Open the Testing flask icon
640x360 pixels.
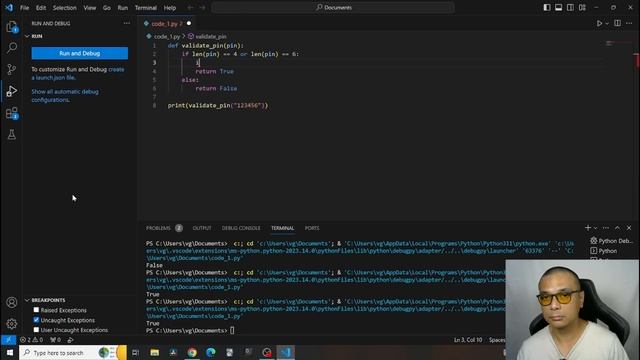coord(11,135)
